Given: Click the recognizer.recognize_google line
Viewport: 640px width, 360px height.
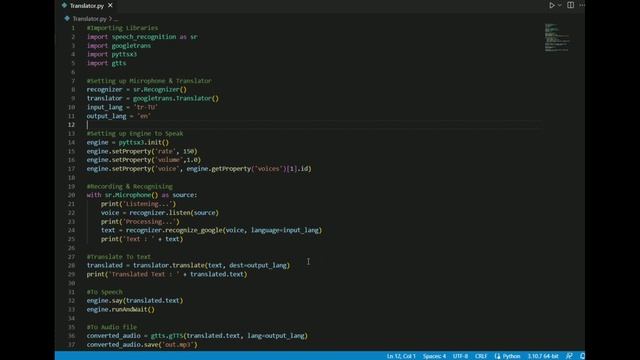Looking at the screenshot, I should click(211, 230).
